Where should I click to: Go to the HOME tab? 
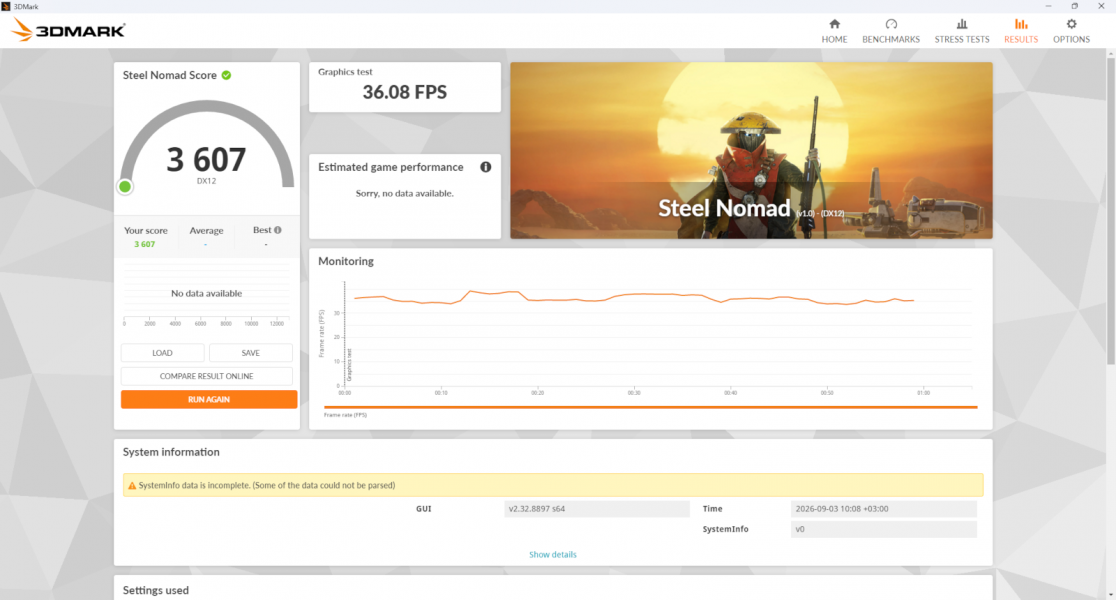834,31
